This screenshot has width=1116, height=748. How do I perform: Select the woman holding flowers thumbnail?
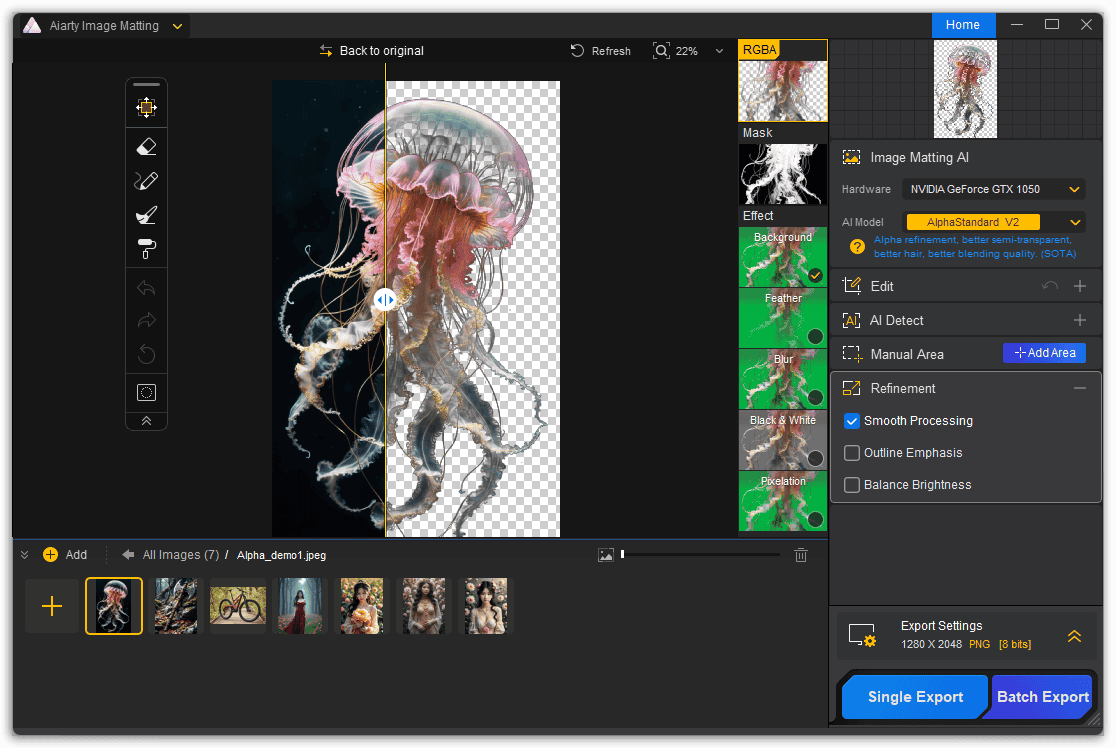coord(362,606)
